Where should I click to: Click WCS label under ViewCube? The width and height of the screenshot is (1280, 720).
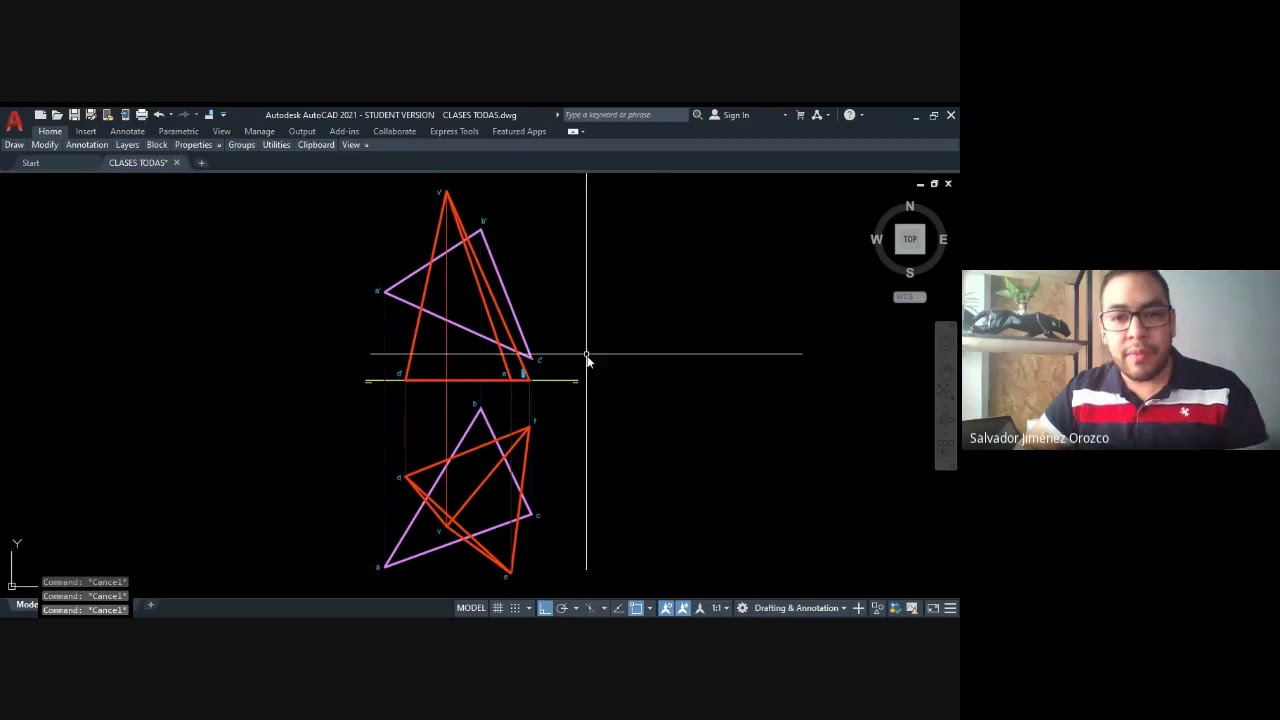coord(909,297)
